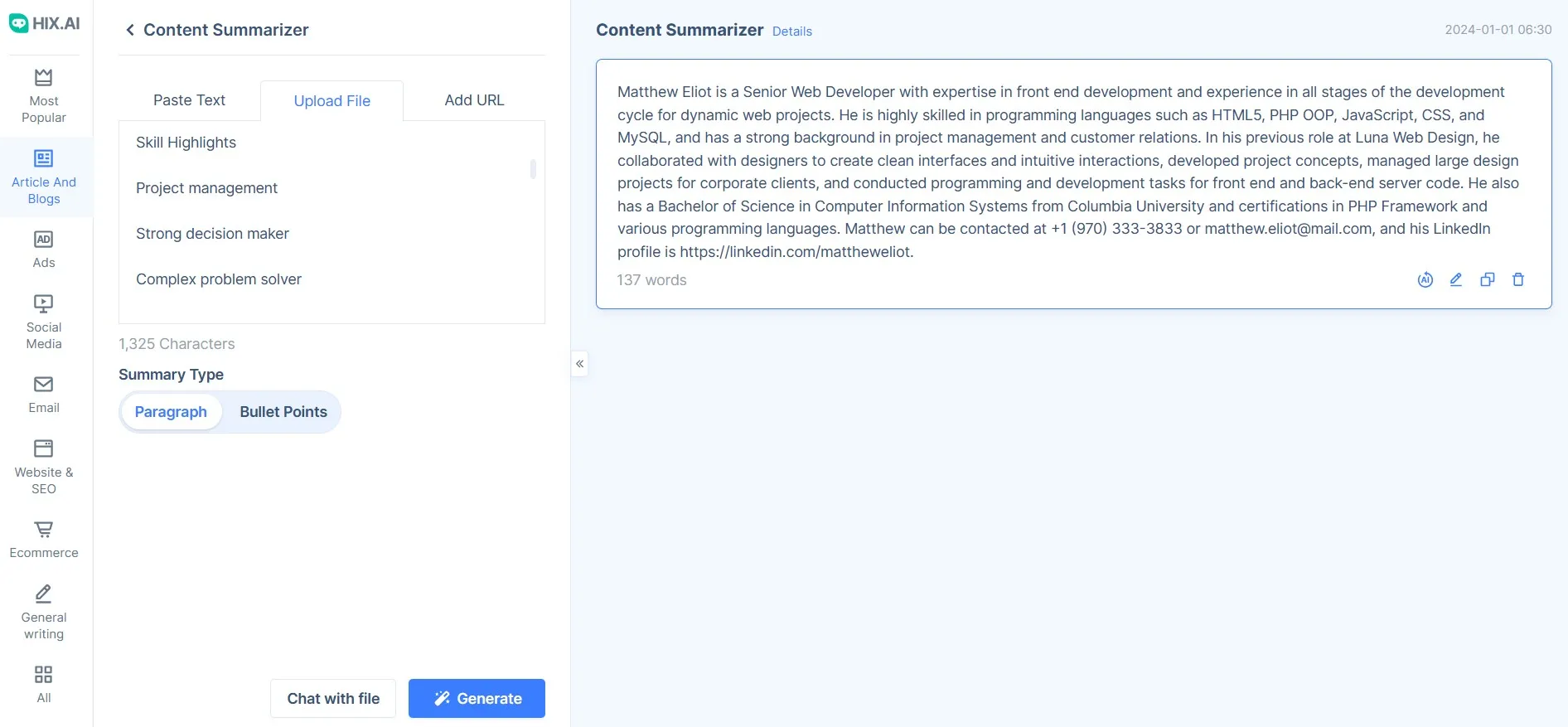Click the Ecommerce cart icon in the sidebar

tap(43, 539)
